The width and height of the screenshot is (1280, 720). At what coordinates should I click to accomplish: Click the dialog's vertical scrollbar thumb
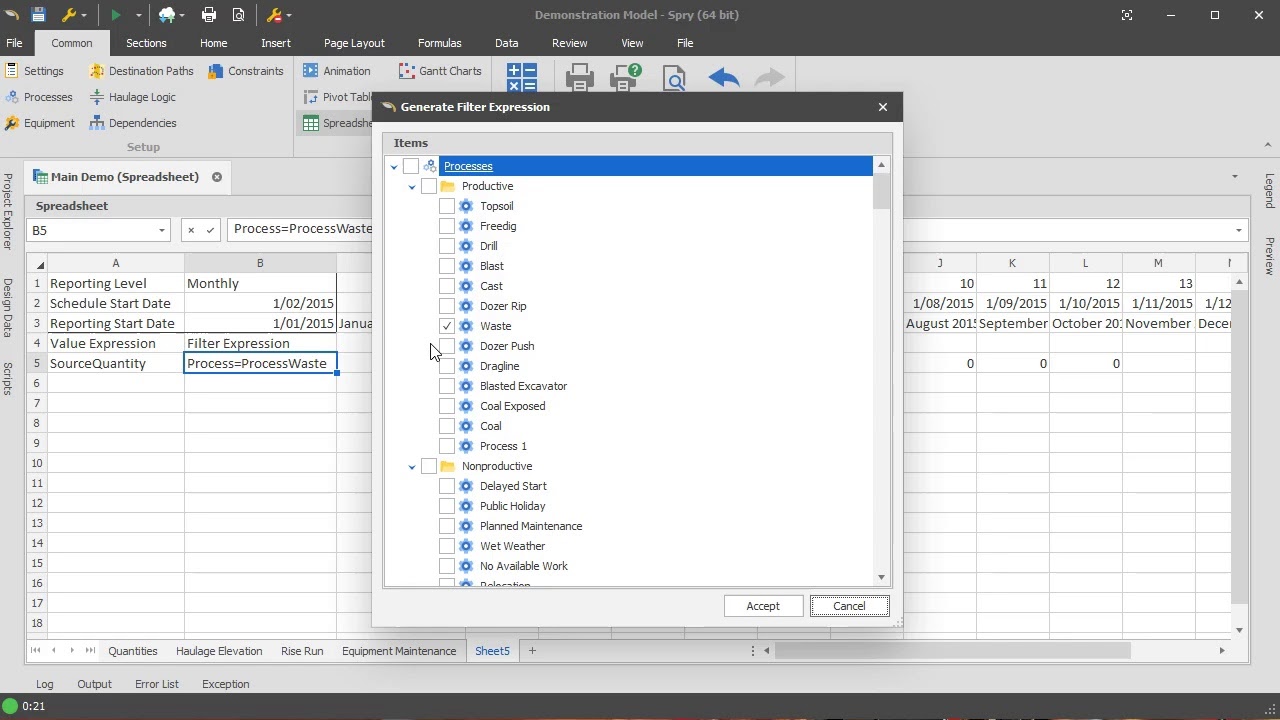[x=881, y=191]
